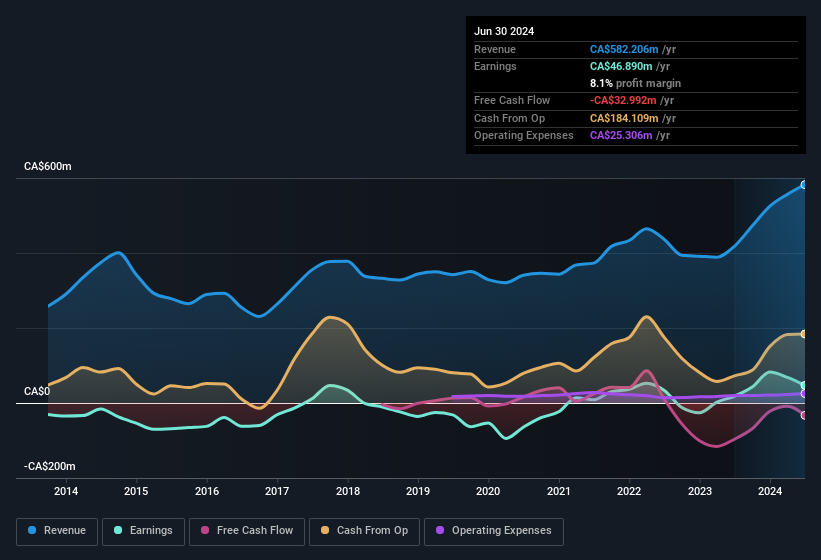This screenshot has width=821, height=560.
Task: Toggle the Operating Expenses legend button
Action: tap(494, 531)
